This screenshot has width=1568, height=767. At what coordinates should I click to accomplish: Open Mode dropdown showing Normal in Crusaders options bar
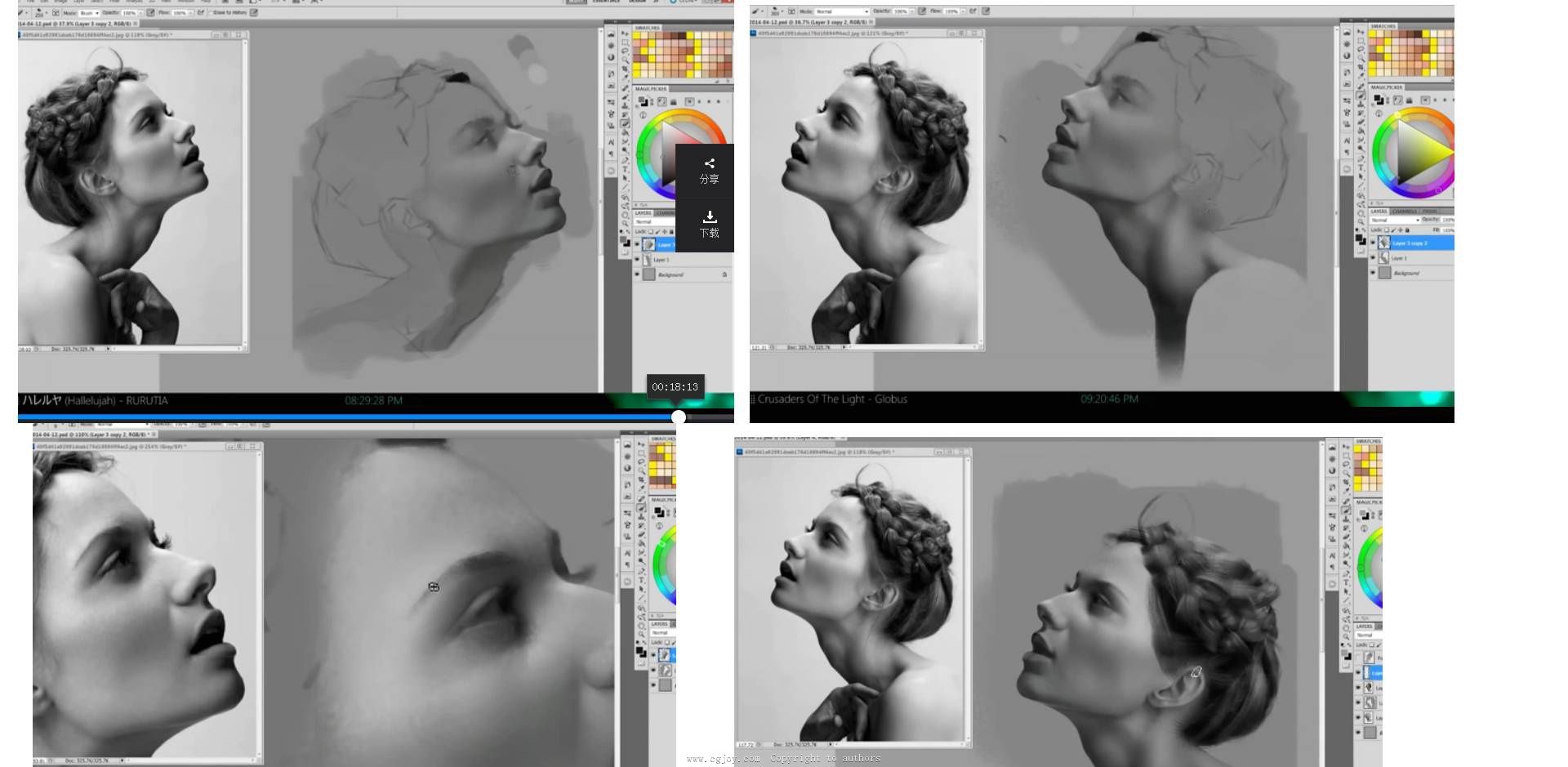point(842,11)
